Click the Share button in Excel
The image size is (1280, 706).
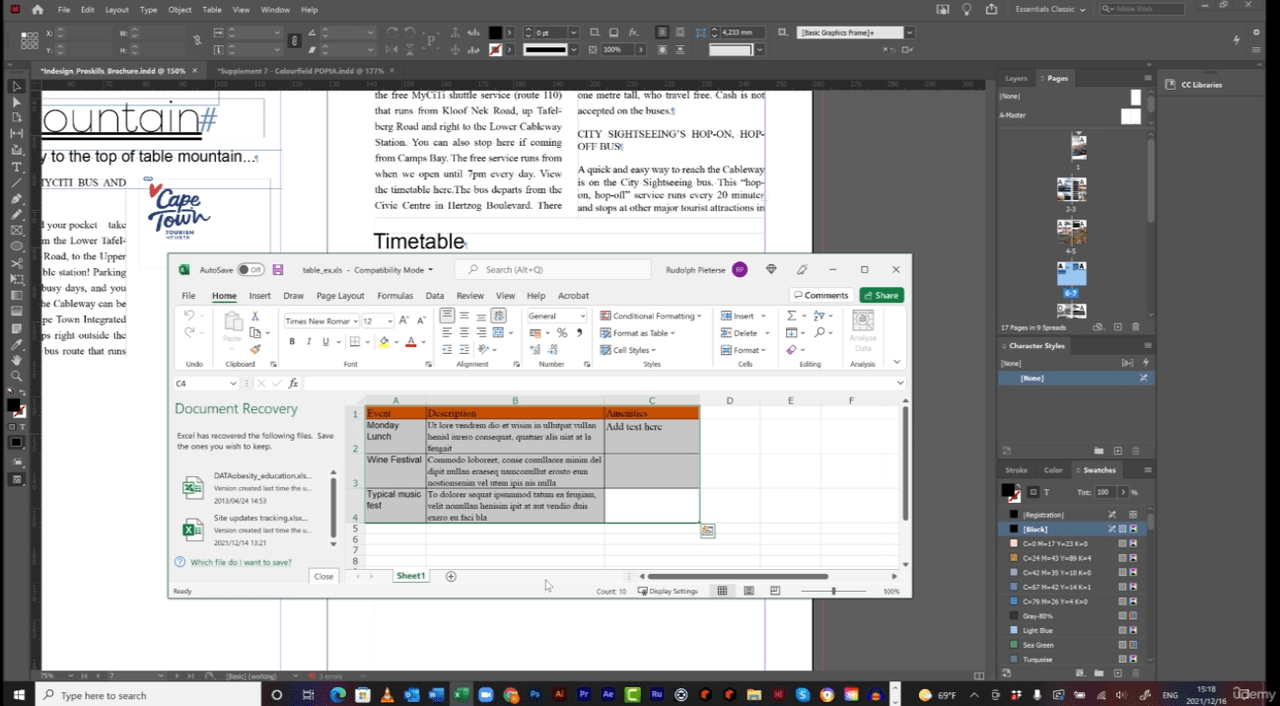(881, 296)
